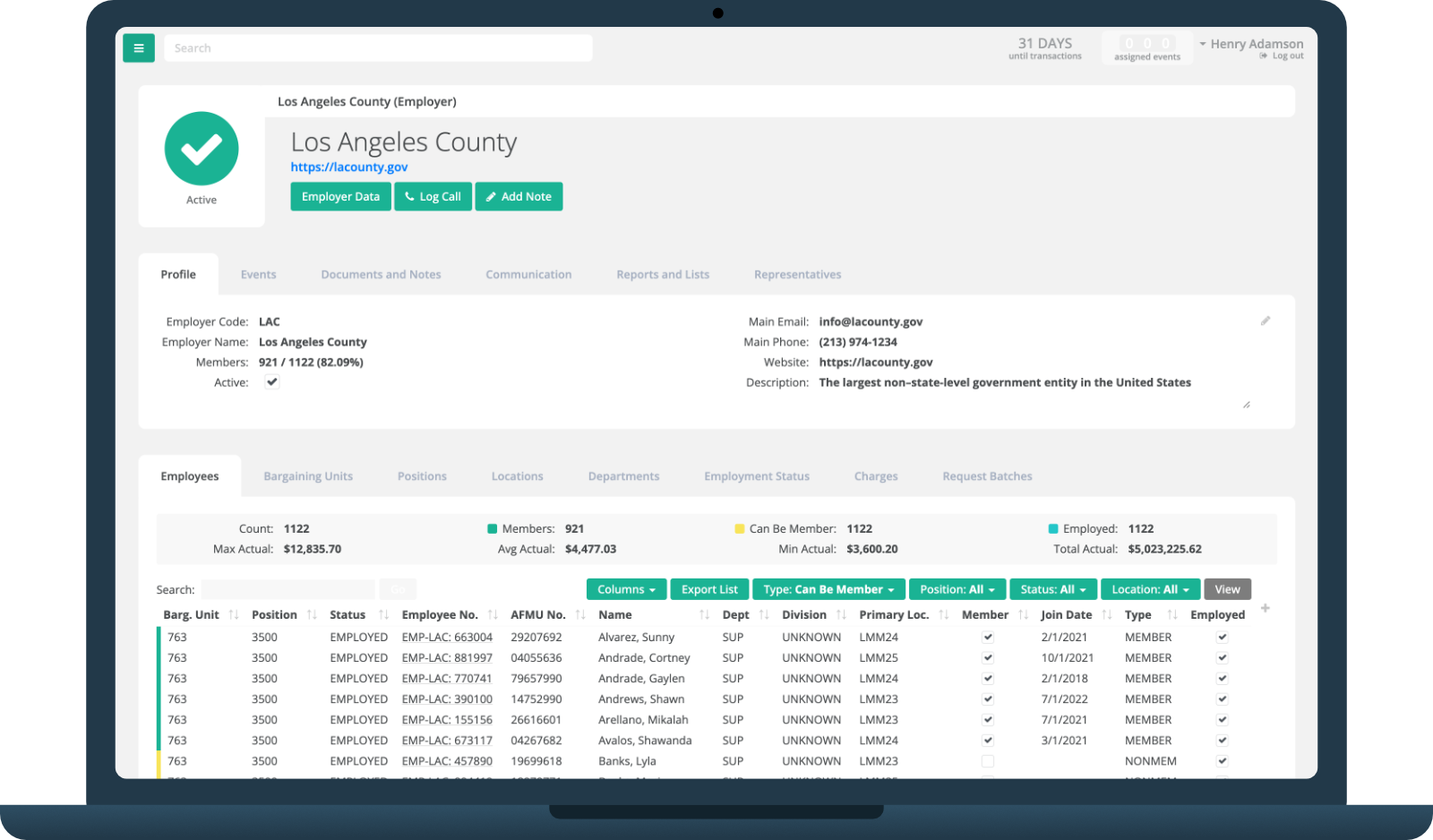Viewport: 1433px width, 840px height.
Task: Switch to Positions tab
Action: point(422,476)
